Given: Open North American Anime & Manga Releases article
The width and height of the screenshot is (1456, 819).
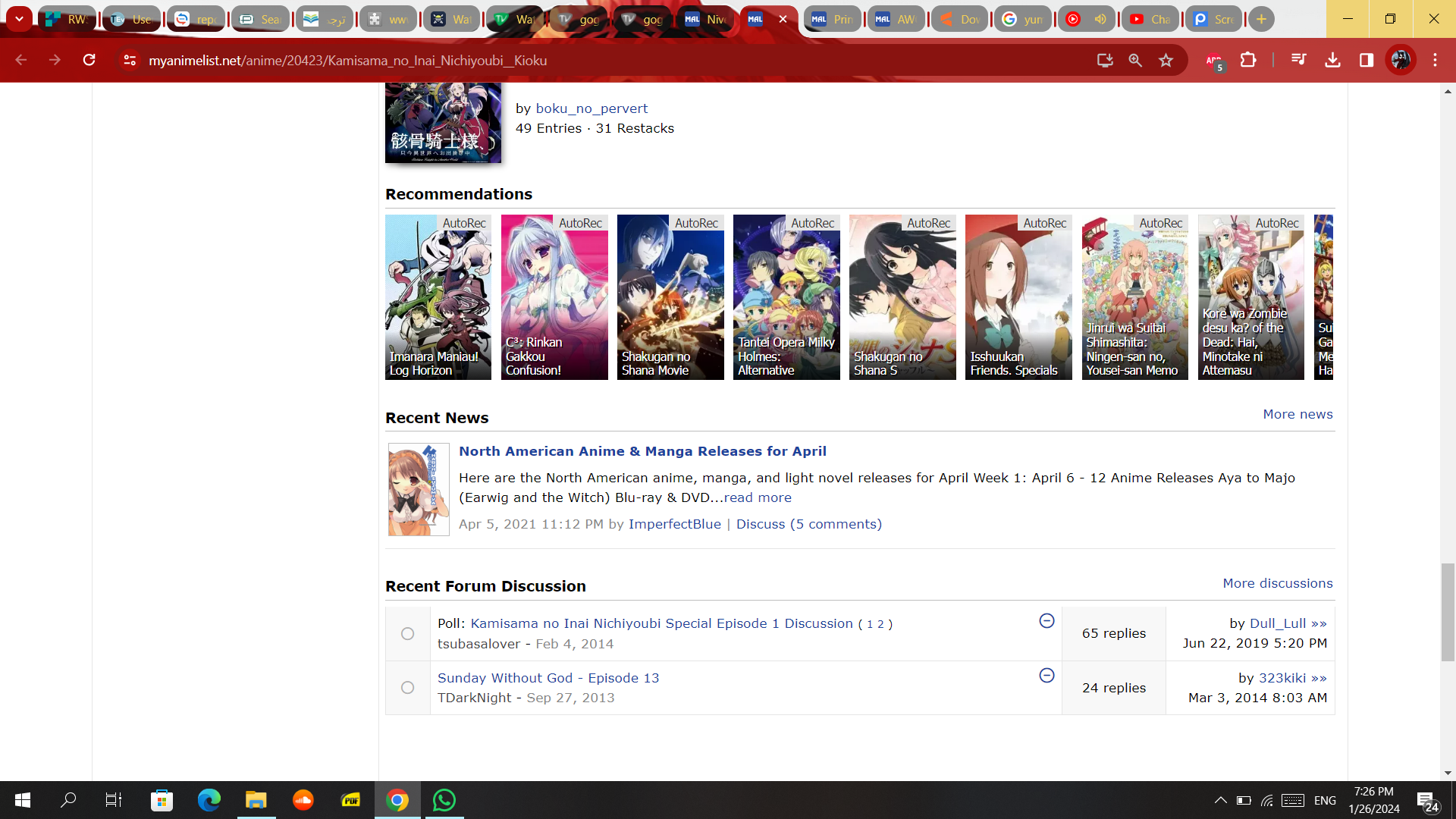Looking at the screenshot, I should tap(642, 451).
